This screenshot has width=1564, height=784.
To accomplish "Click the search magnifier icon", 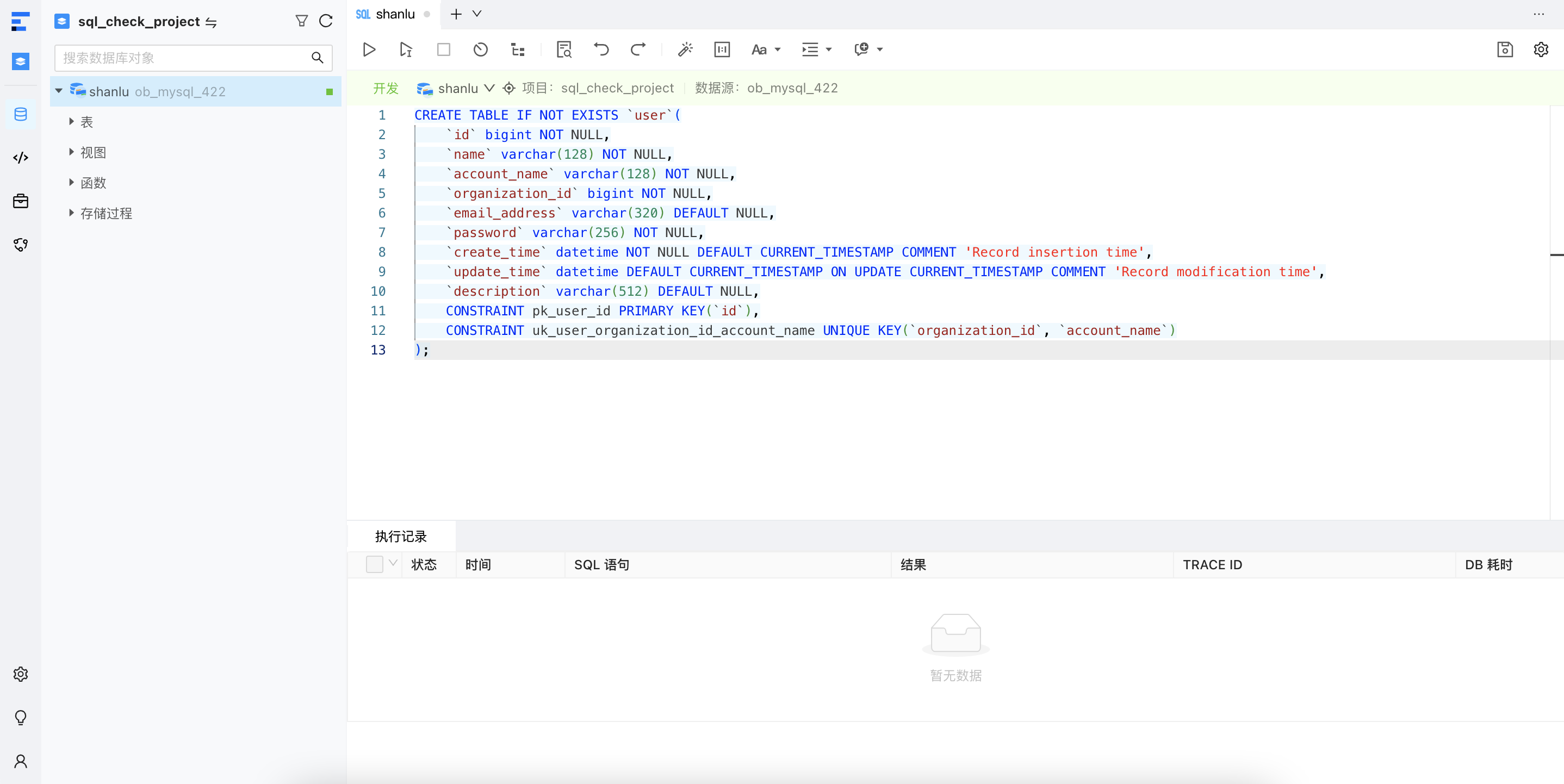I will [x=317, y=58].
